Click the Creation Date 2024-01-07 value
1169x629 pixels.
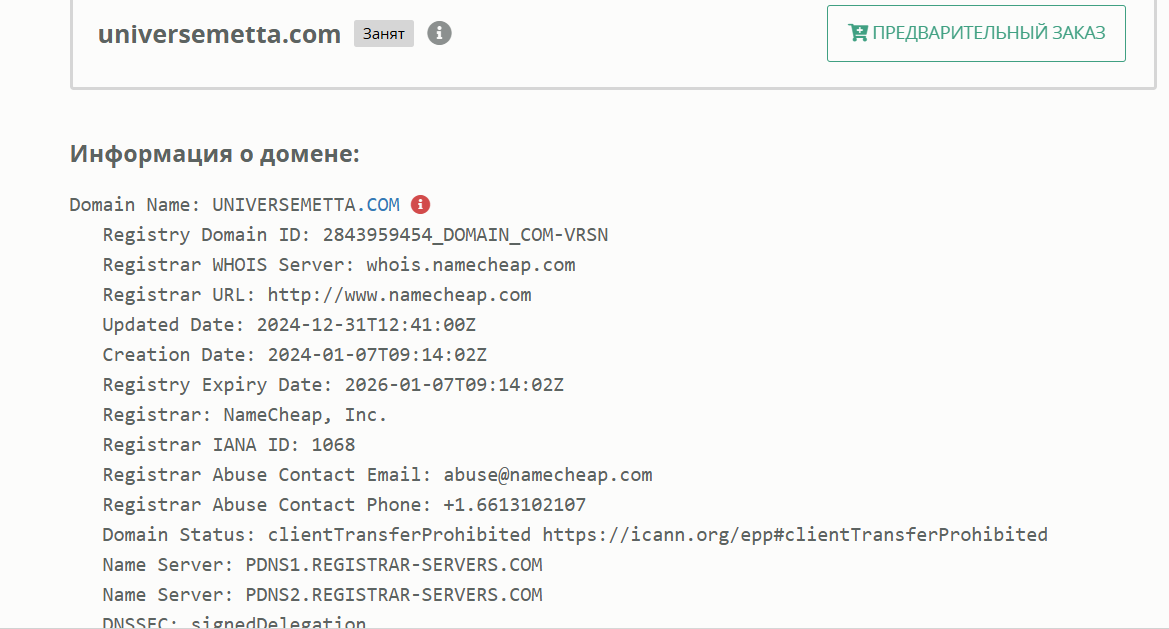[377, 355]
